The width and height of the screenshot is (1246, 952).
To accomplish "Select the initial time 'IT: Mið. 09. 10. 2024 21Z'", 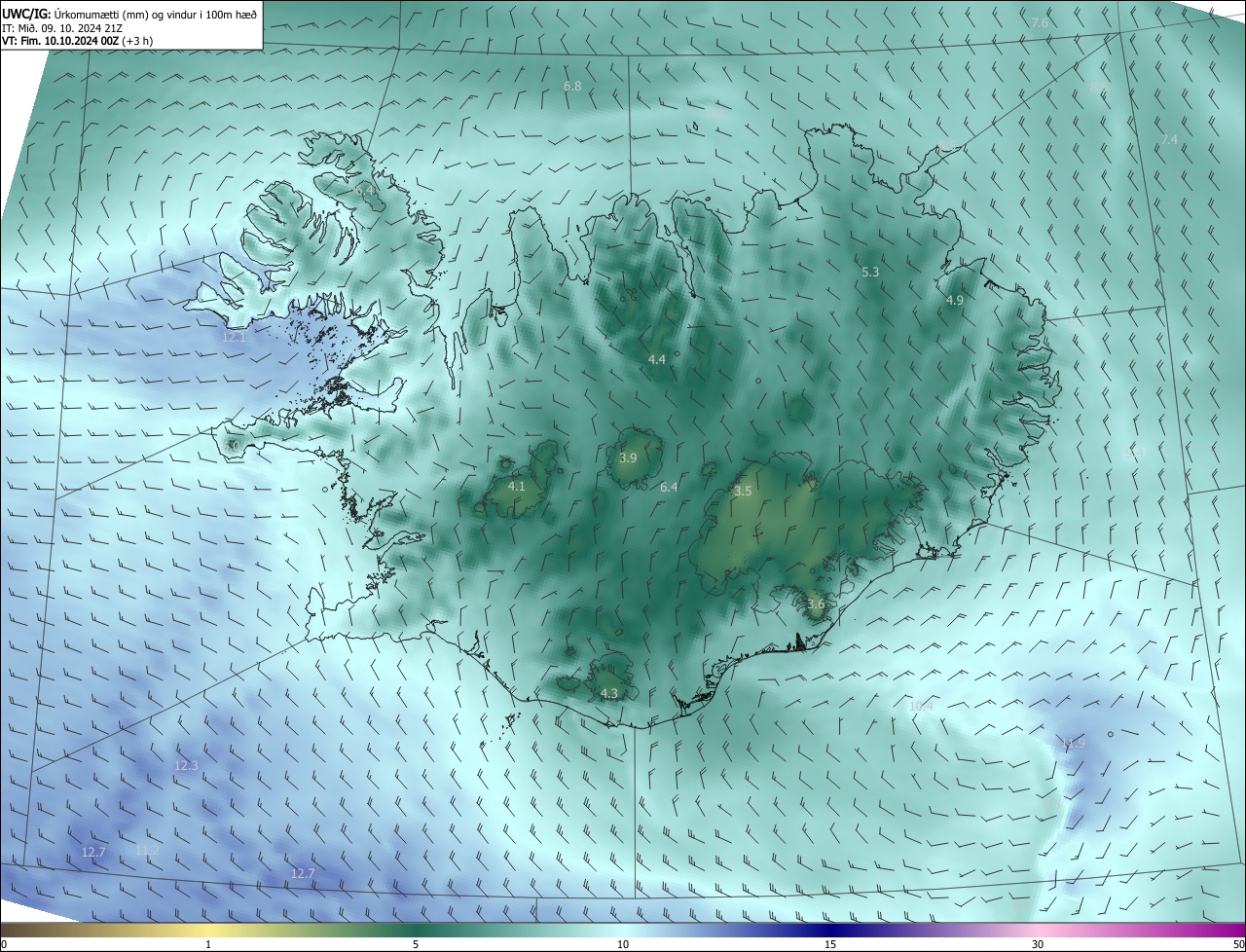I will tap(61, 28).
